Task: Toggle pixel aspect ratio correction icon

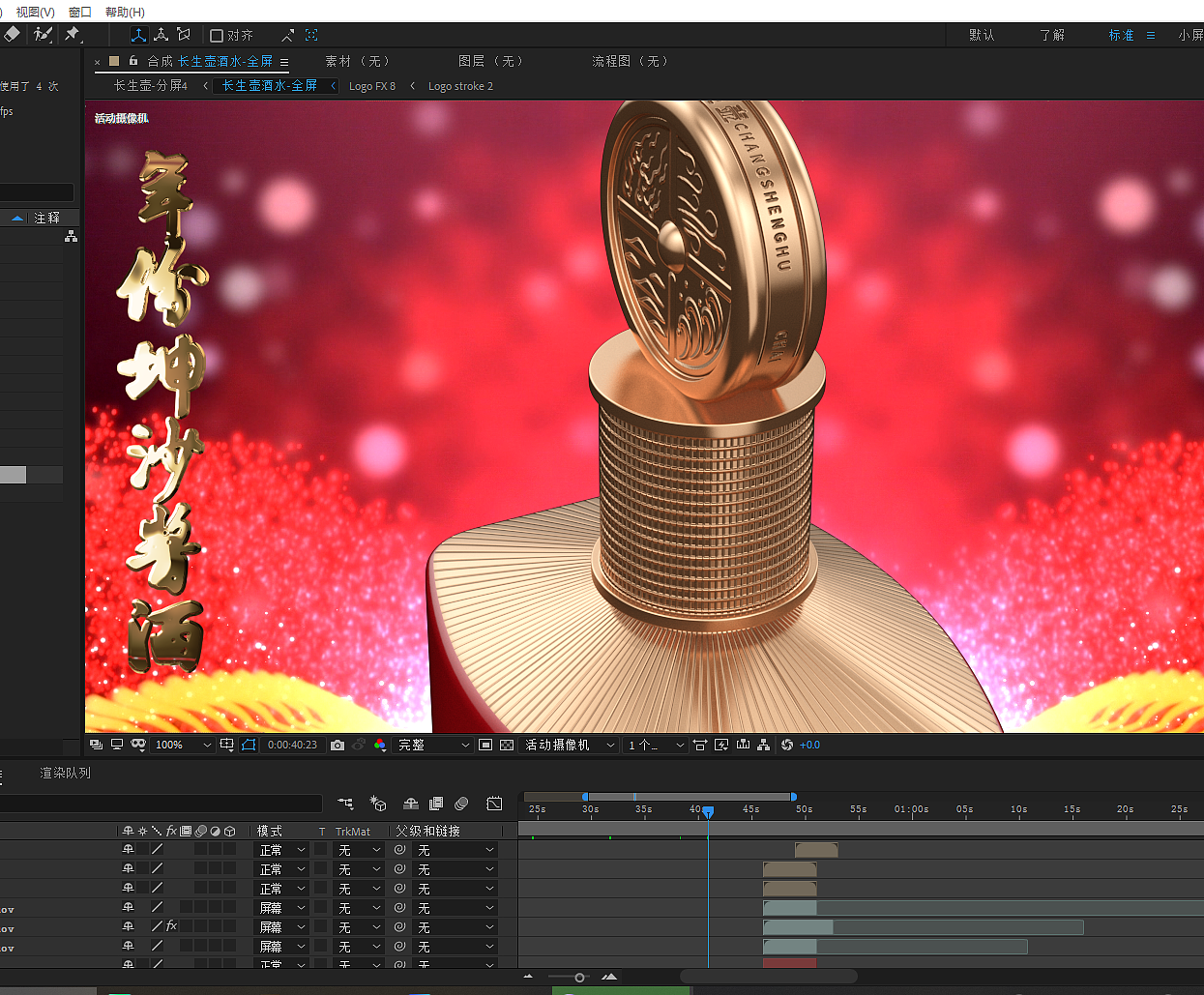Action: 700,745
